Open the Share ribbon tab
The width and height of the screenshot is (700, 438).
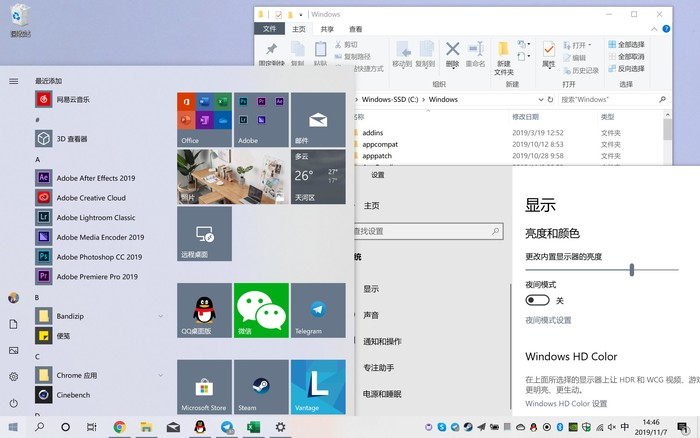click(327, 29)
